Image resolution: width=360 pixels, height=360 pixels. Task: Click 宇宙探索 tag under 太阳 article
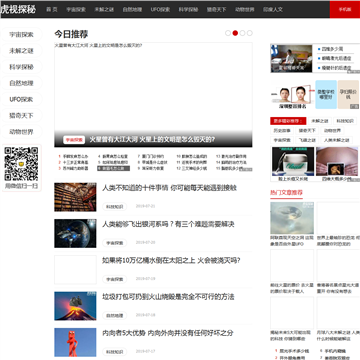coord(115,279)
